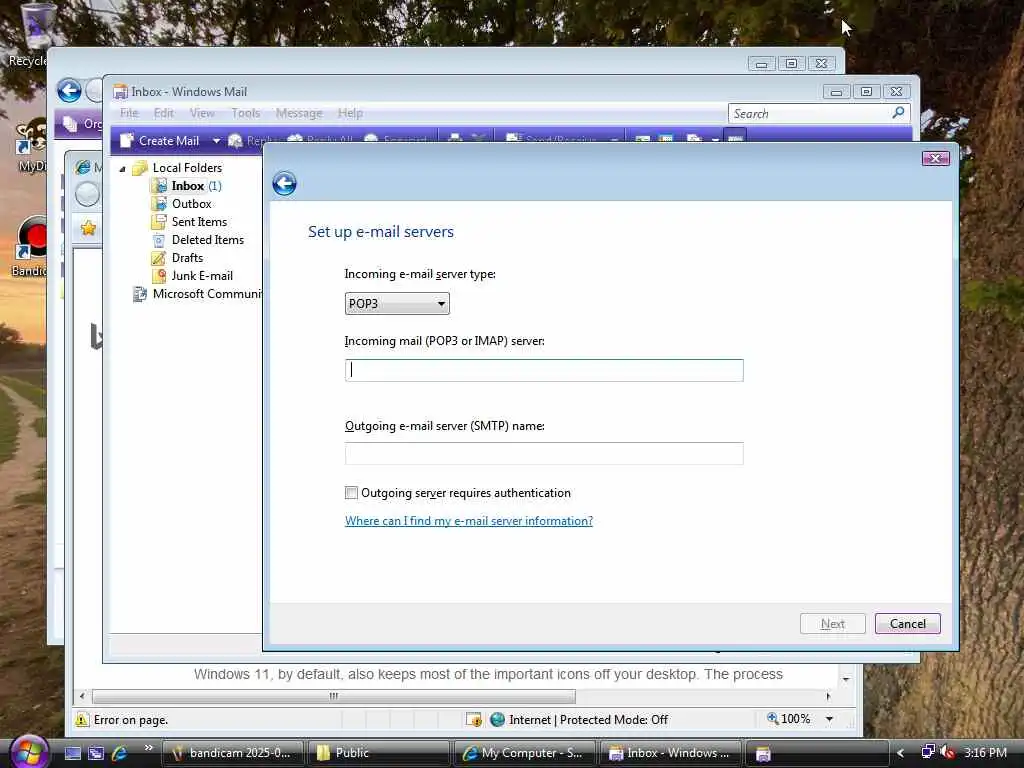Switch to the Public folder taskbar button
The height and width of the screenshot is (768, 1024).
(x=379, y=753)
